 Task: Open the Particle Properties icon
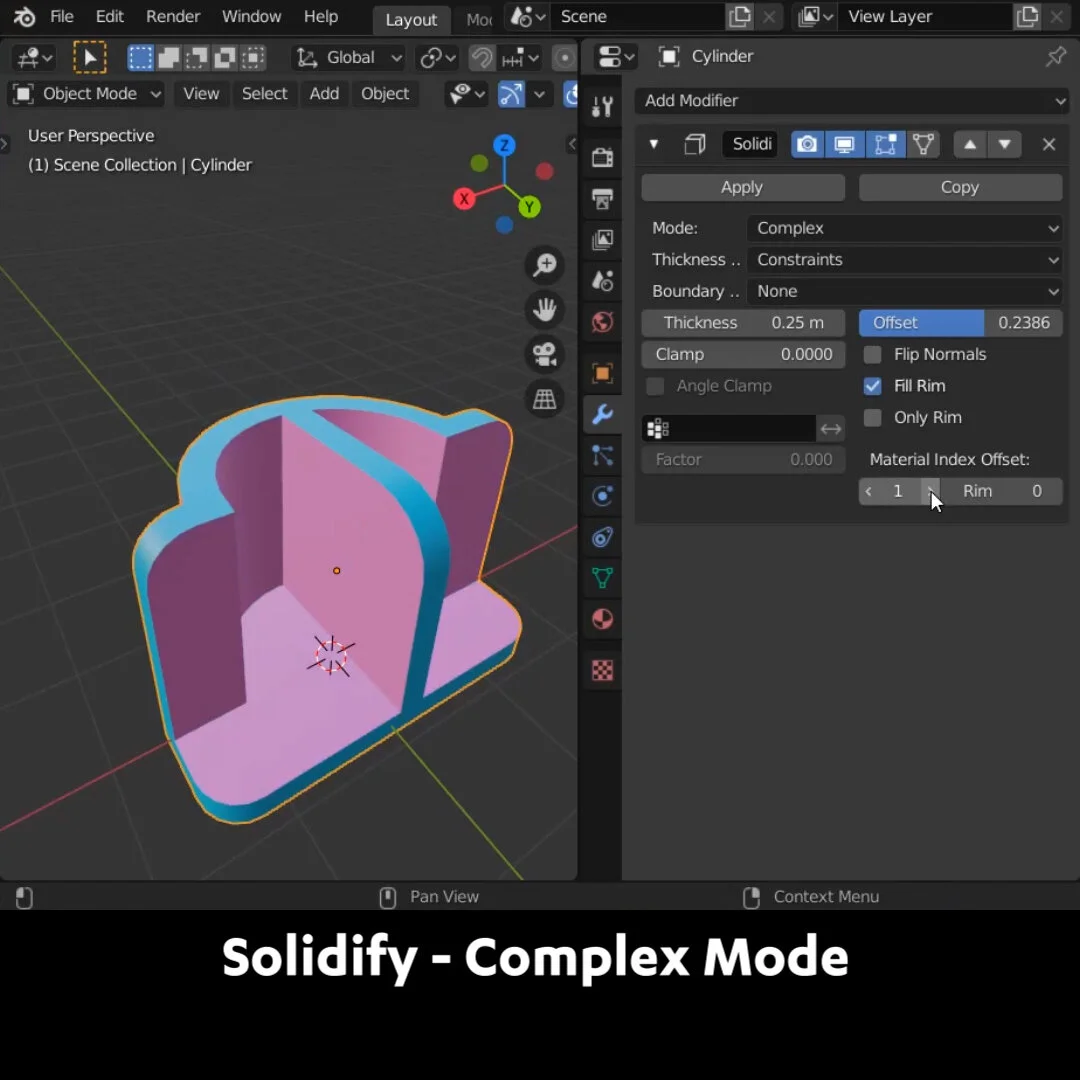point(602,455)
